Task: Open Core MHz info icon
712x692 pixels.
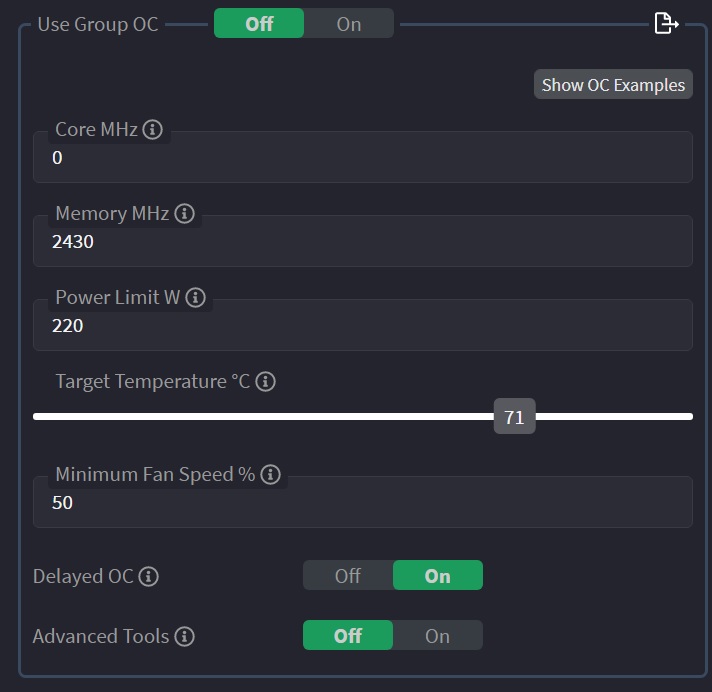Action: coord(153,129)
